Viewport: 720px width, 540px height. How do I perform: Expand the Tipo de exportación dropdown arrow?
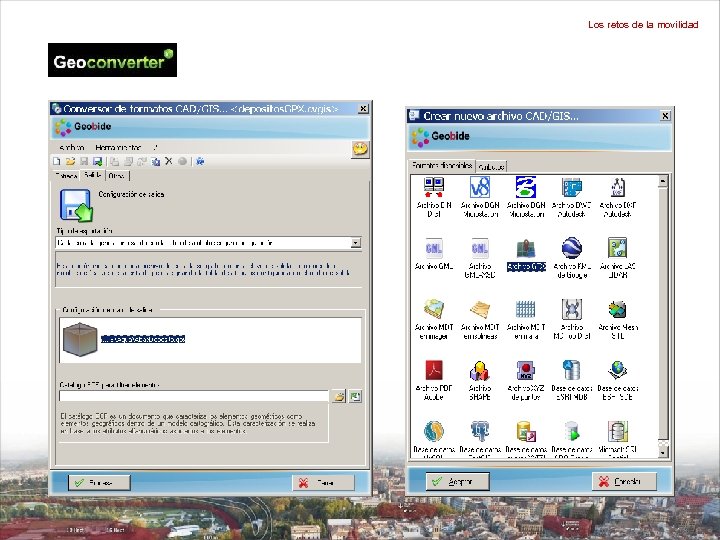[356, 242]
